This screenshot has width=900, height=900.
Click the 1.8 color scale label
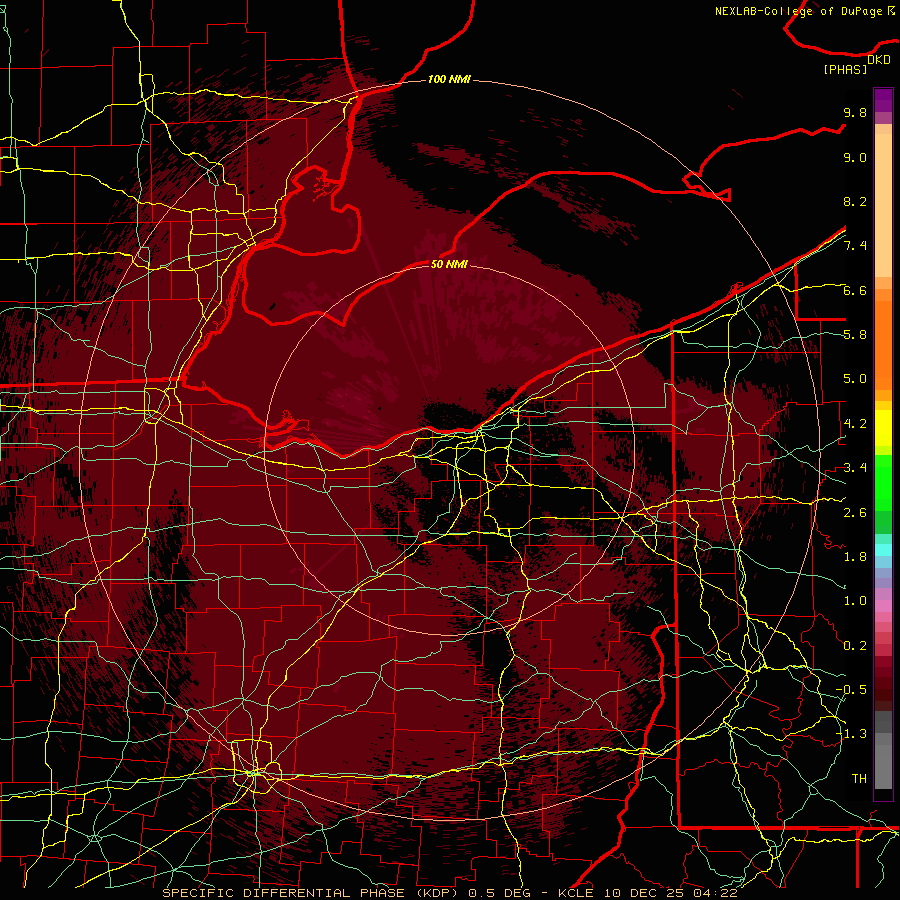855,557
